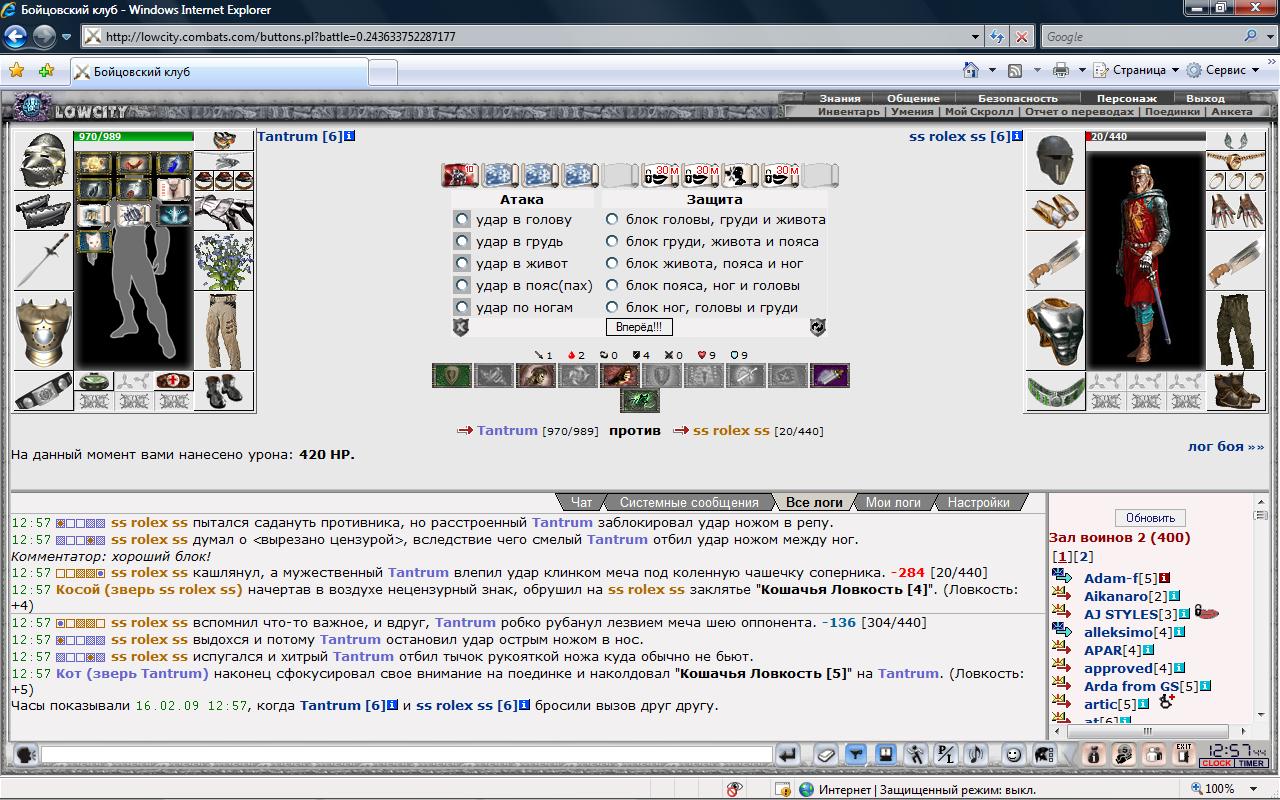The image size is (1280, 800).
Task: Go to page [2] of room list
Action: point(1085,556)
